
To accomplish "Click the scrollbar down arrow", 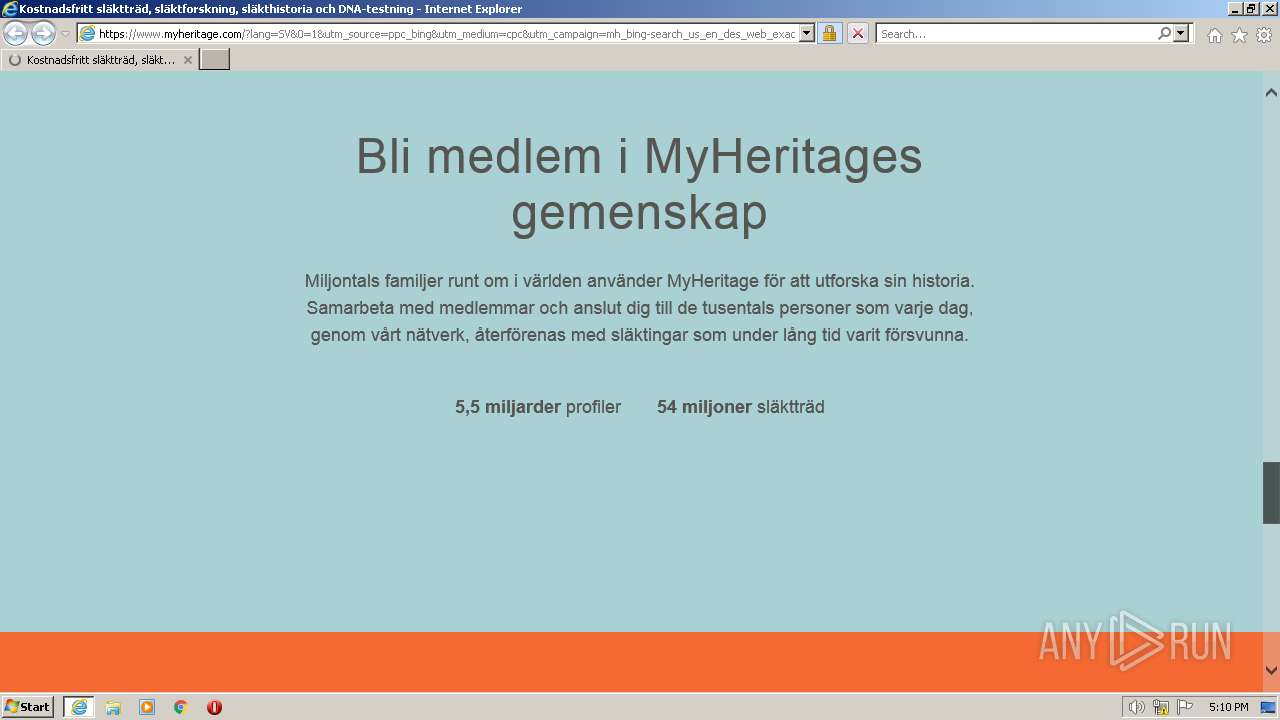I will (x=1271, y=670).
